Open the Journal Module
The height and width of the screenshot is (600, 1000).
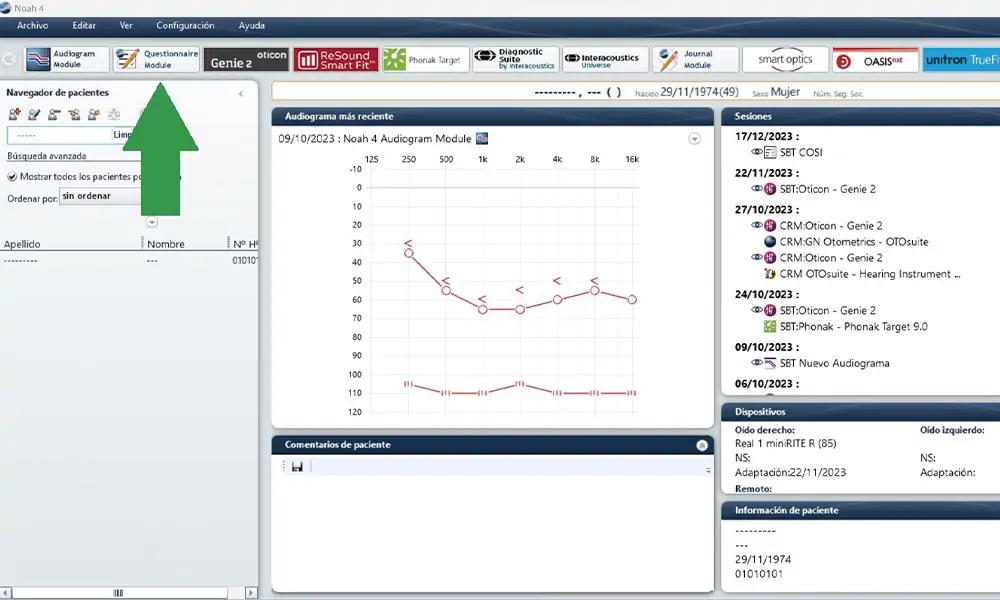tap(695, 59)
